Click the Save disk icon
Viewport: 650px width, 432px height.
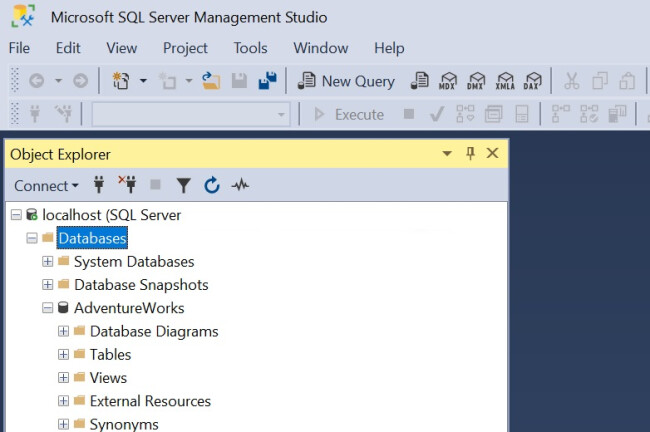point(239,80)
